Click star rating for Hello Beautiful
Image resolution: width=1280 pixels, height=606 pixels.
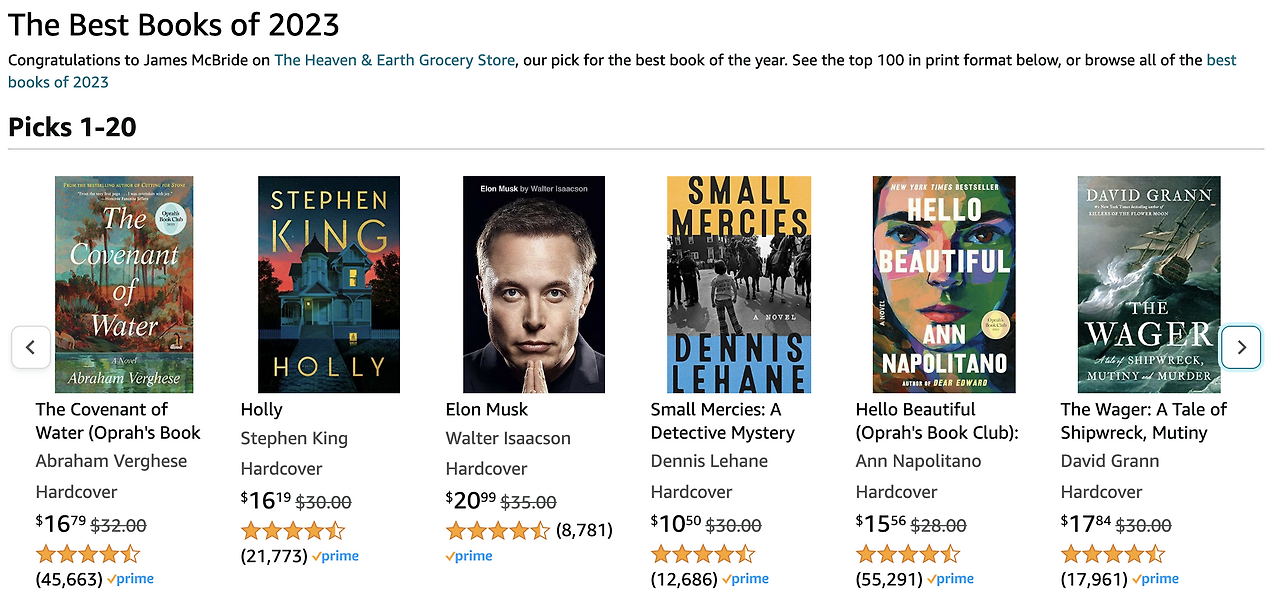tap(907, 554)
